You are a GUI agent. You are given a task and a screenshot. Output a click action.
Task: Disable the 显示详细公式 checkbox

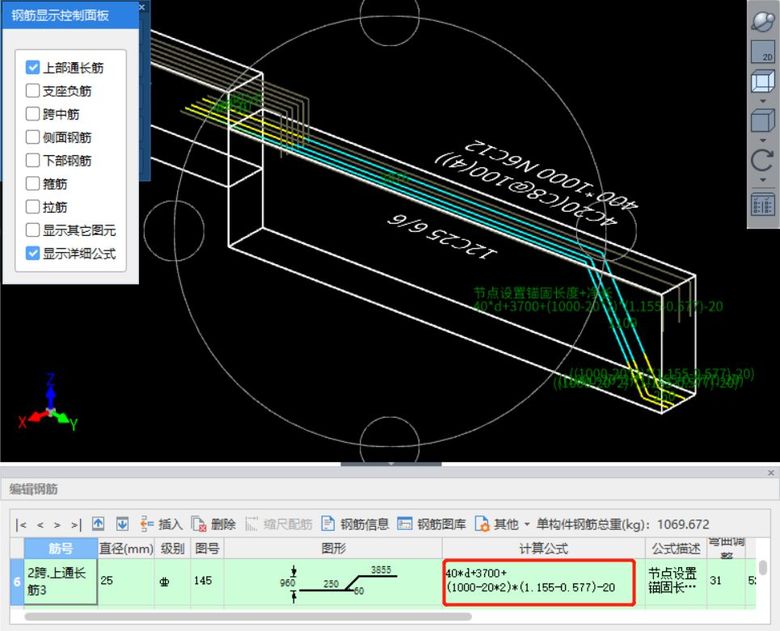coord(33,253)
